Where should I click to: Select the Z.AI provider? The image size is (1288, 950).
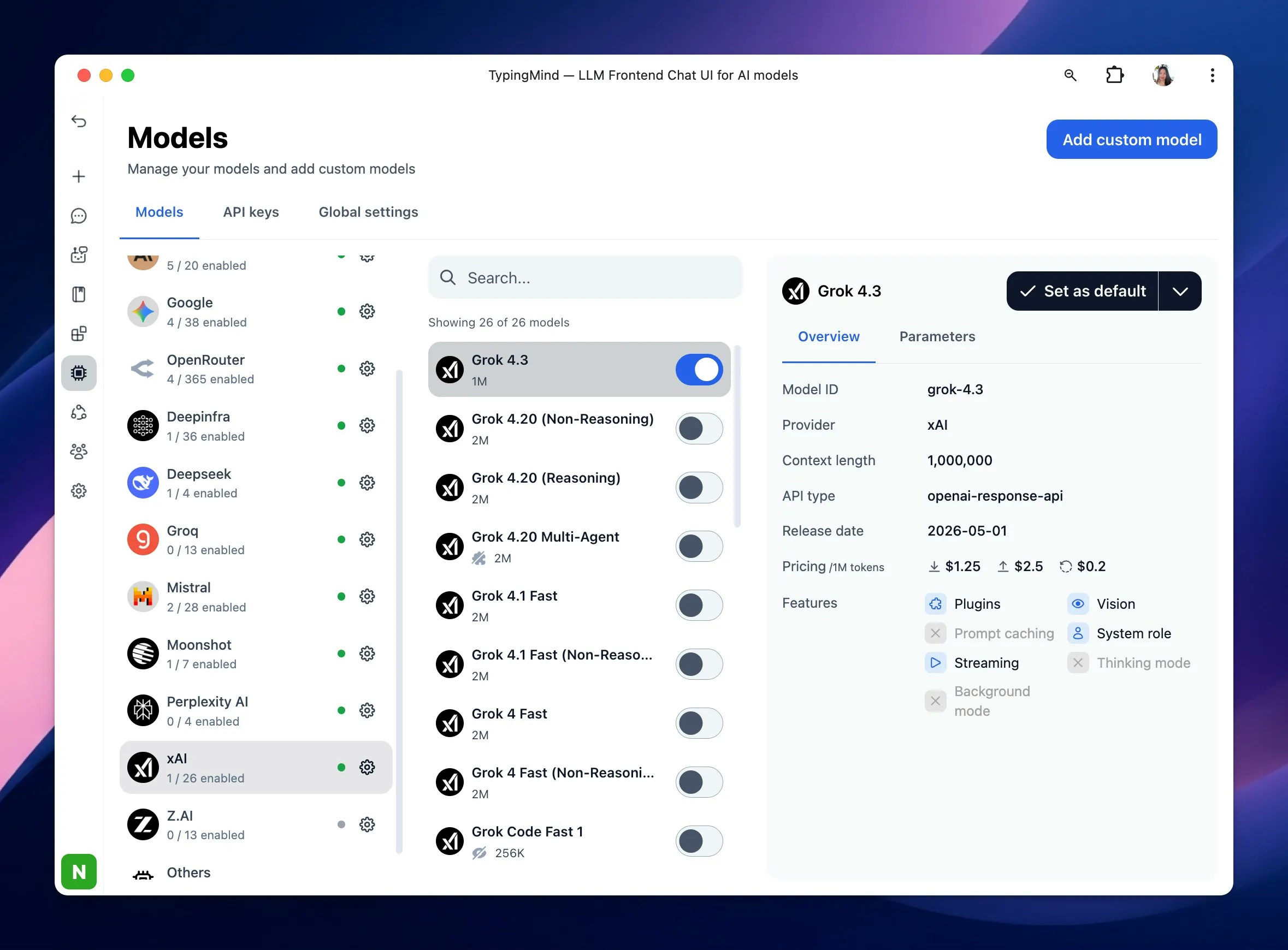256,824
